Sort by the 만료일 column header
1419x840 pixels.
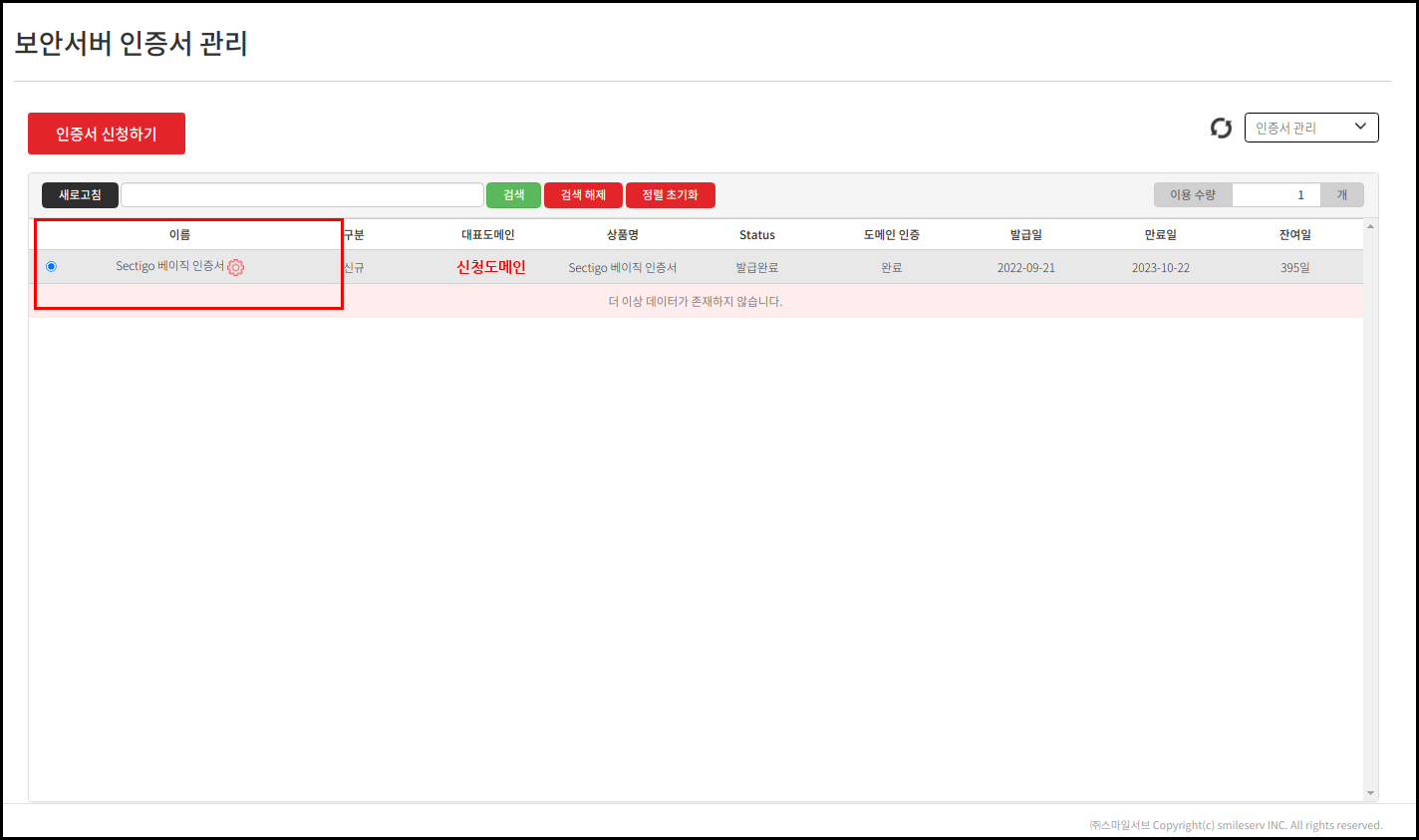click(x=1161, y=235)
